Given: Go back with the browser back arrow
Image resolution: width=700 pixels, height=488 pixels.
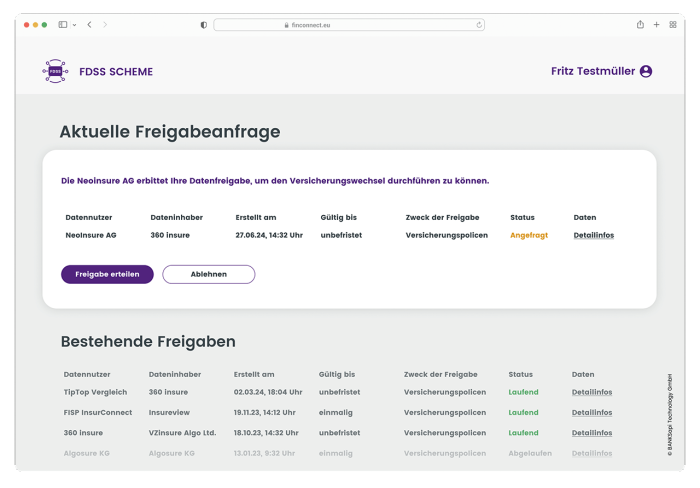Looking at the screenshot, I should coord(90,25).
